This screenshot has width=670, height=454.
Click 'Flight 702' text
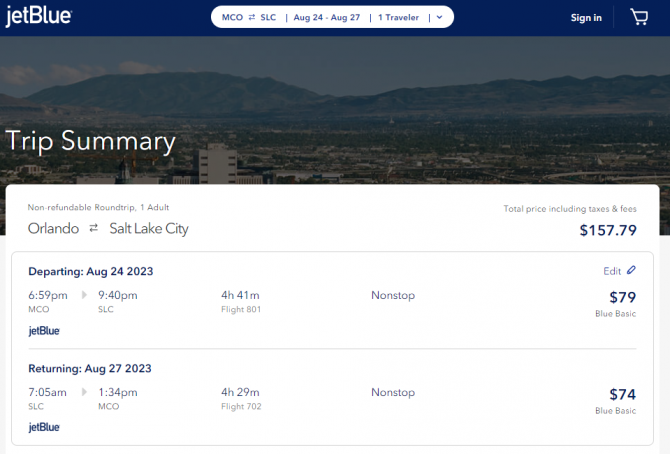click(x=241, y=406)
